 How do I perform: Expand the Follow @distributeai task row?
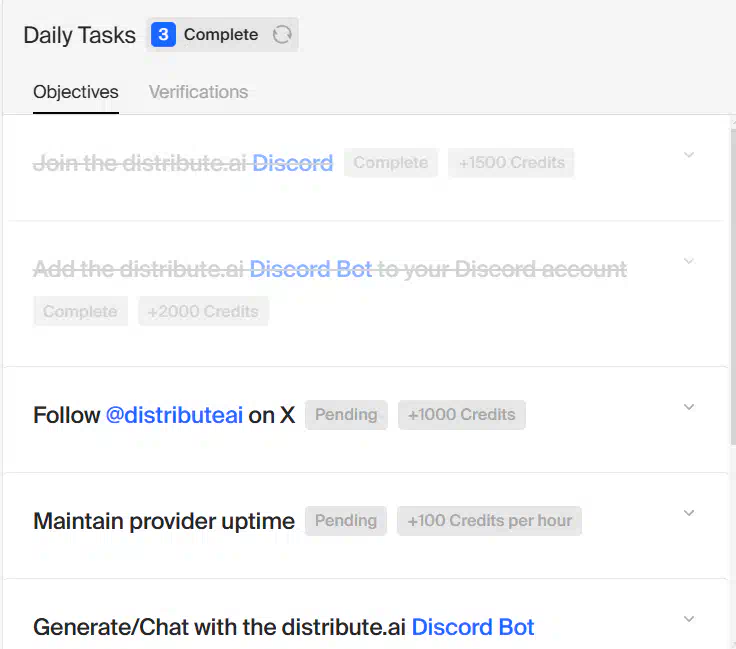tap(689, 407)
